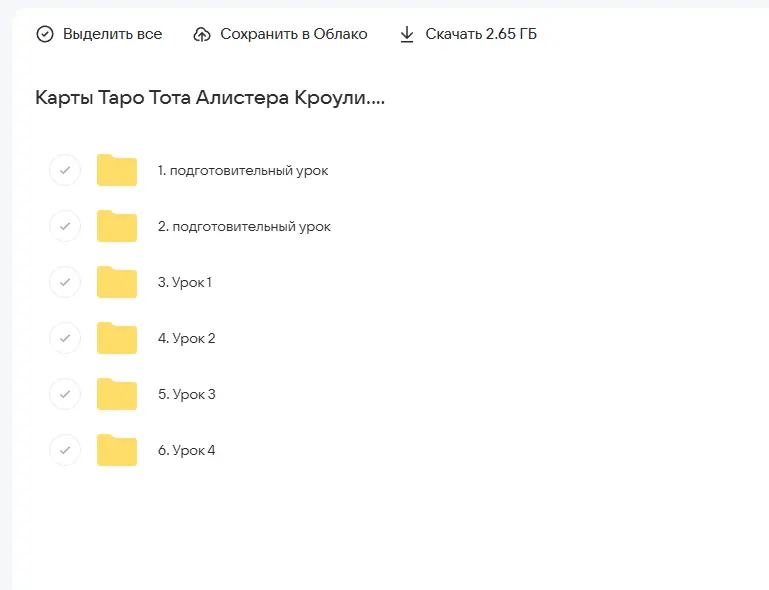Enable the checkbox beside 6. Урок 4

click(64, 451)
